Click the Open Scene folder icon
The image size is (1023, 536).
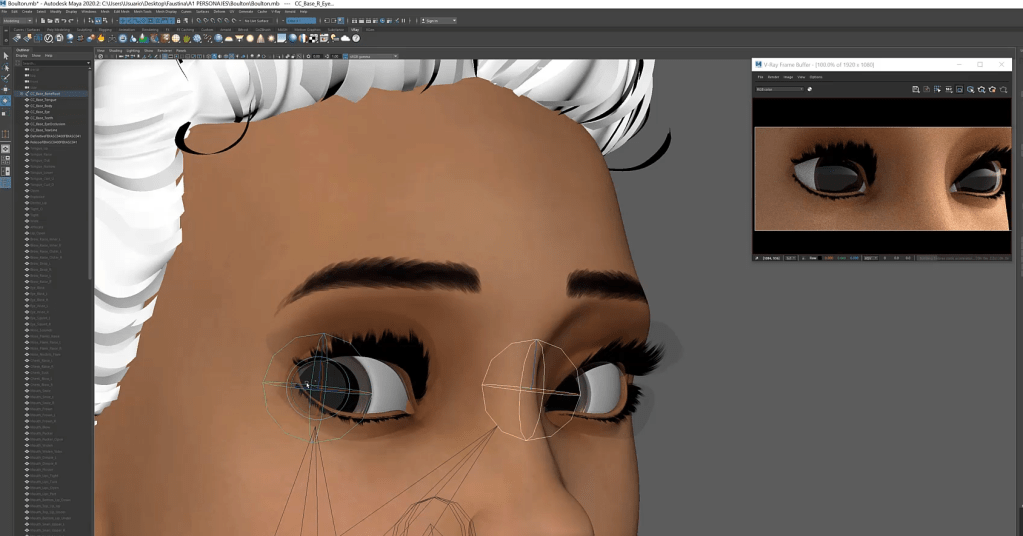click(49, 21)
